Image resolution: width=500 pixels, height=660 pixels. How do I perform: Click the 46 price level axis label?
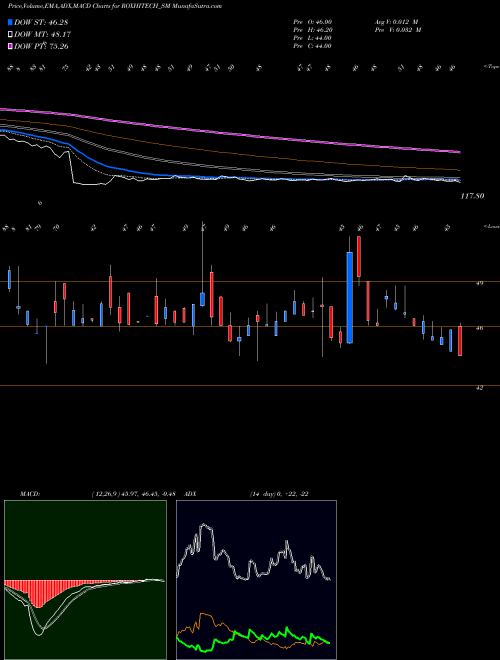point(479,328)
